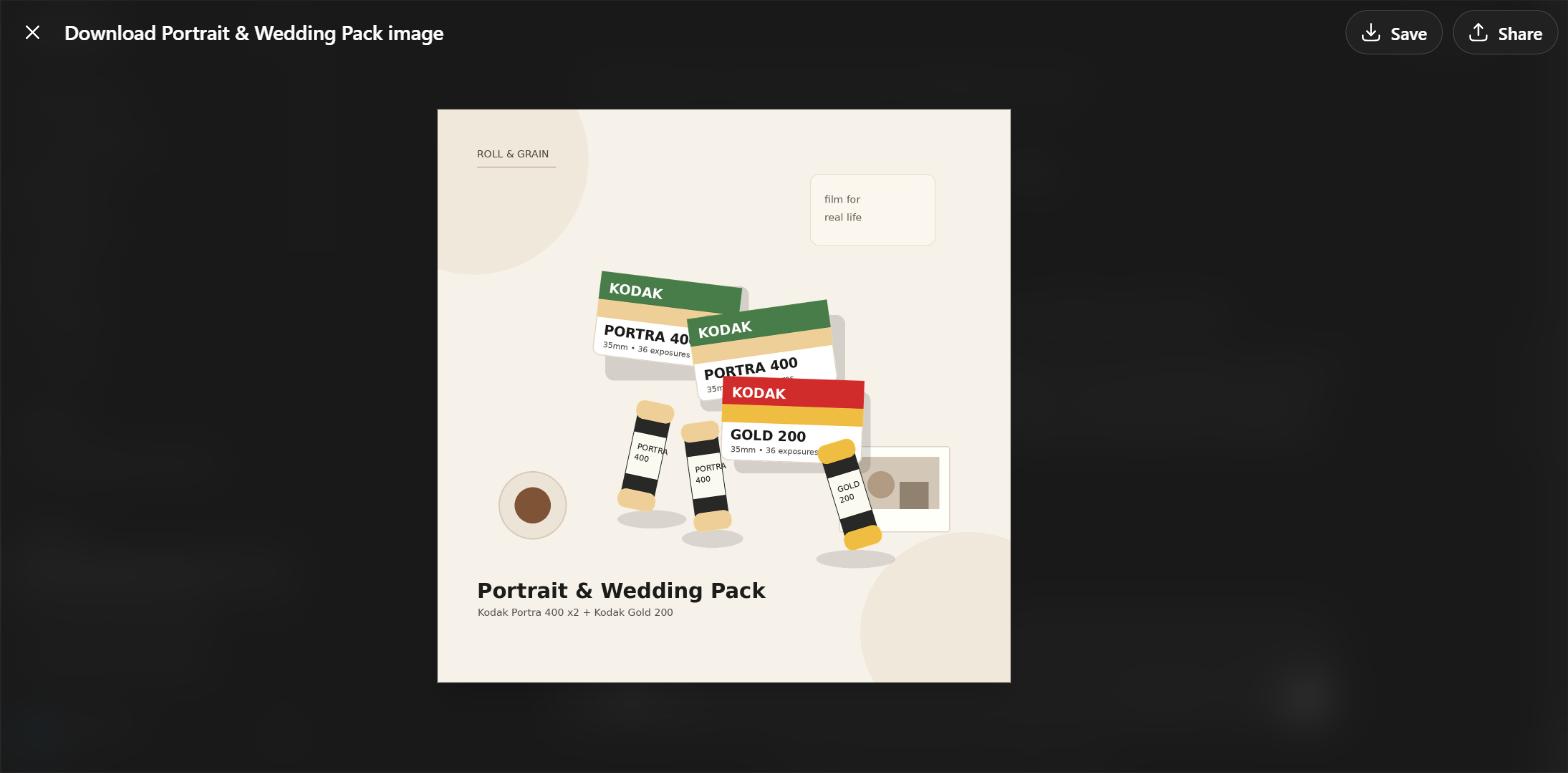1568x773 pixels.
Task: Click the Portrait & Wedding Pack image preview
Action: (724, 396)
